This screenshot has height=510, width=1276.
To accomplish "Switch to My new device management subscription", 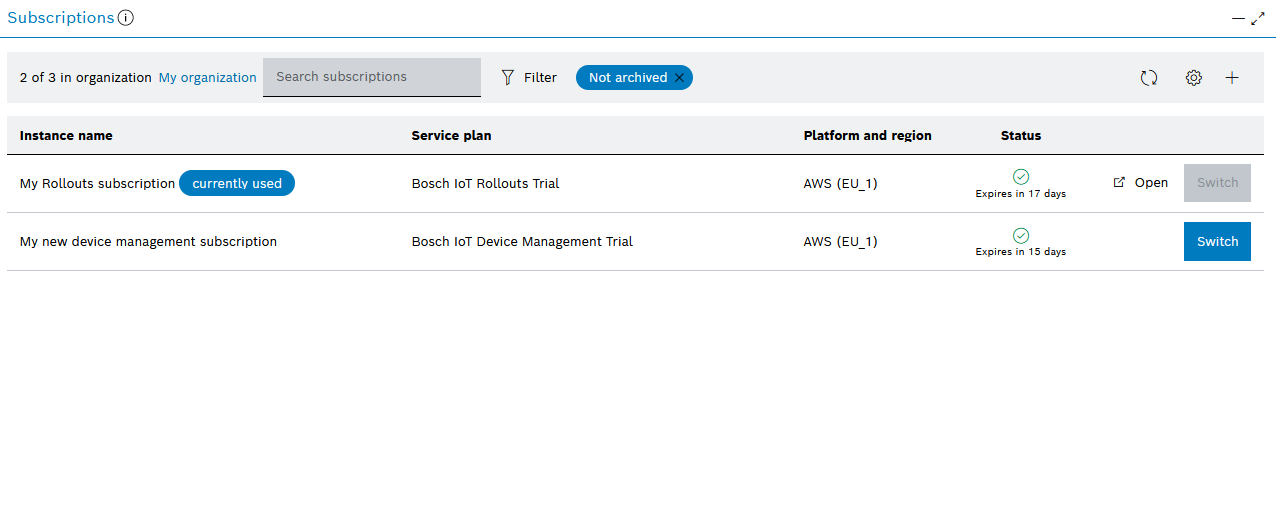I will [1217, 242].
